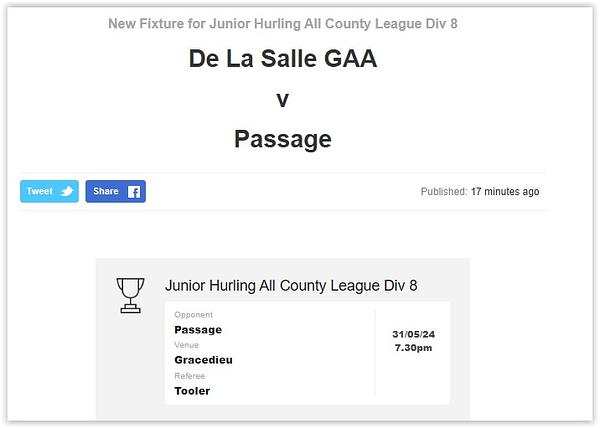Click the referee name Tooler
Viewport: 600px width, 428px height.
click(x=192, y=391)
